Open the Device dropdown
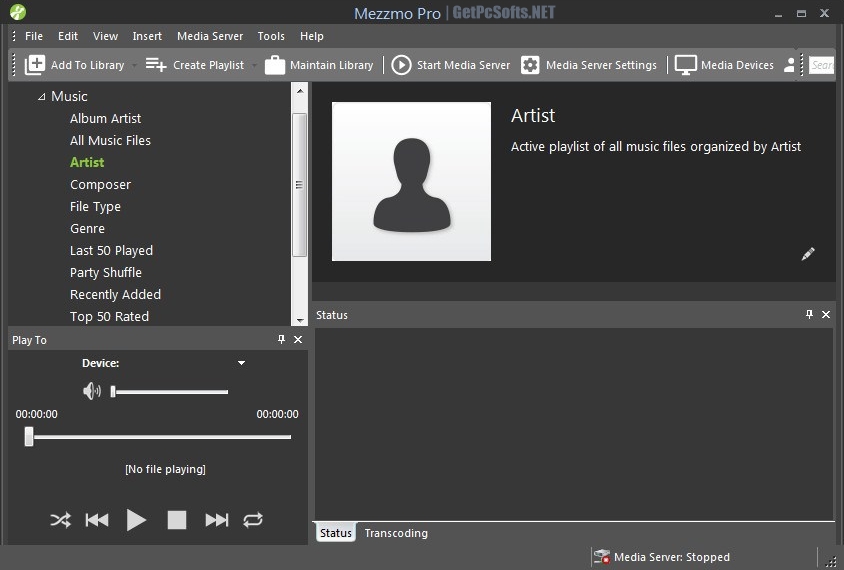The image size is (844, 570). pyautogui.click(x=242, y=363)
